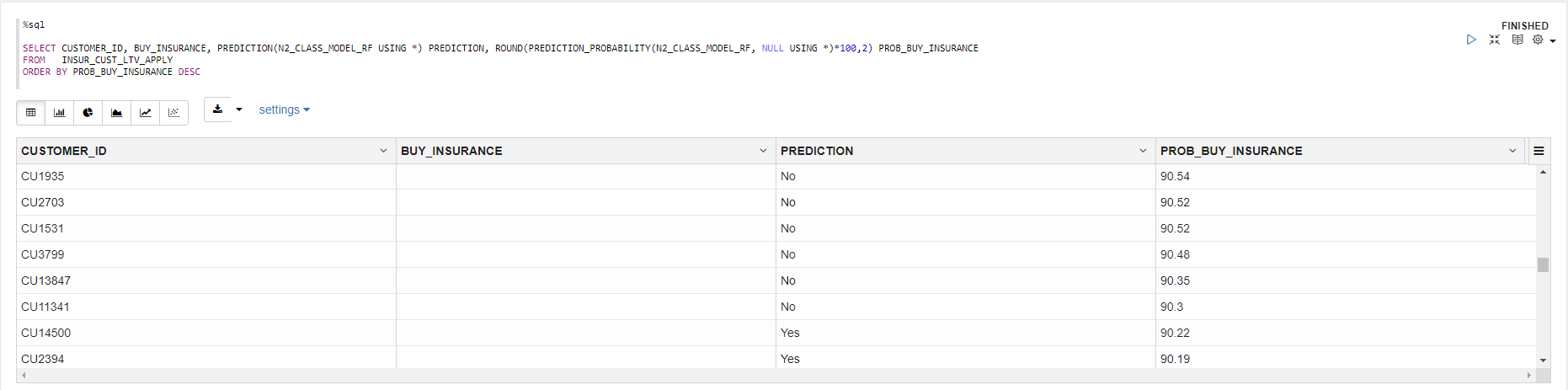This screenshot has height=390, width=1568.
Task: Open table grid hamburger menu
Action: tap(1539, 151)
